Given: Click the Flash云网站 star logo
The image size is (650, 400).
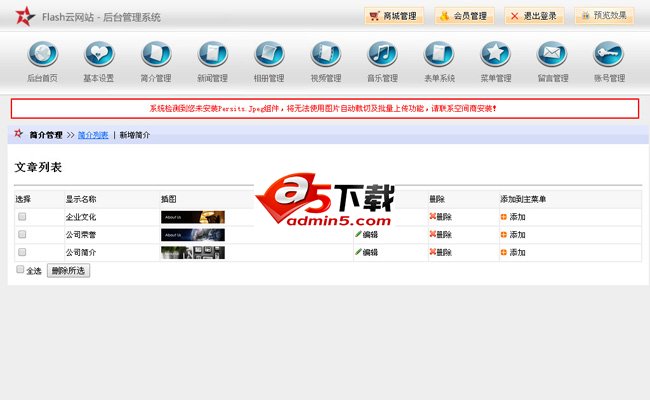Looking at the screenshot, I should click(x=25, y=16).
